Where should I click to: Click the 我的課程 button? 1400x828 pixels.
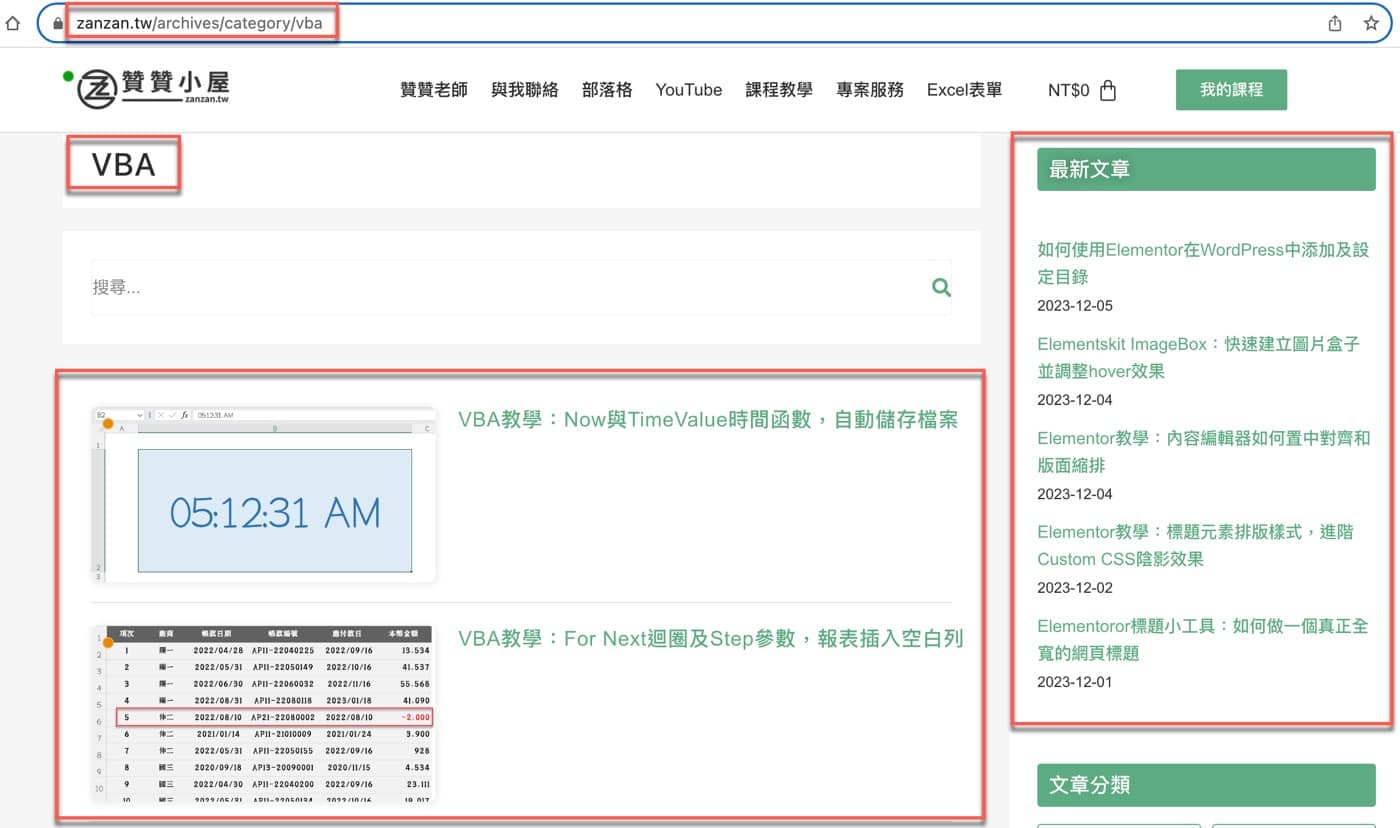pyautogui.click(x=1231, y=90)
